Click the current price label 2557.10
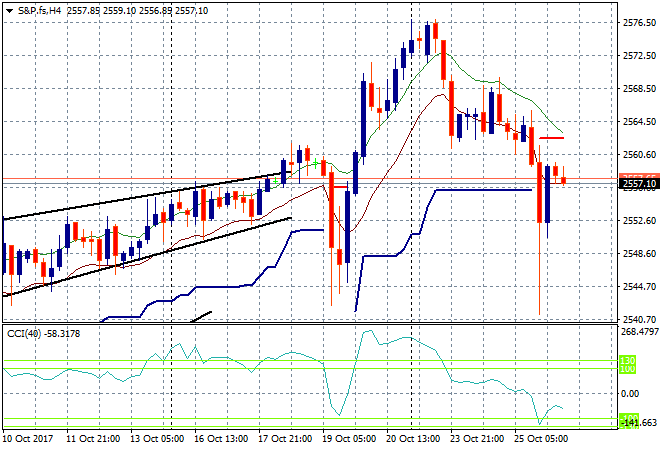 [639, 184]
